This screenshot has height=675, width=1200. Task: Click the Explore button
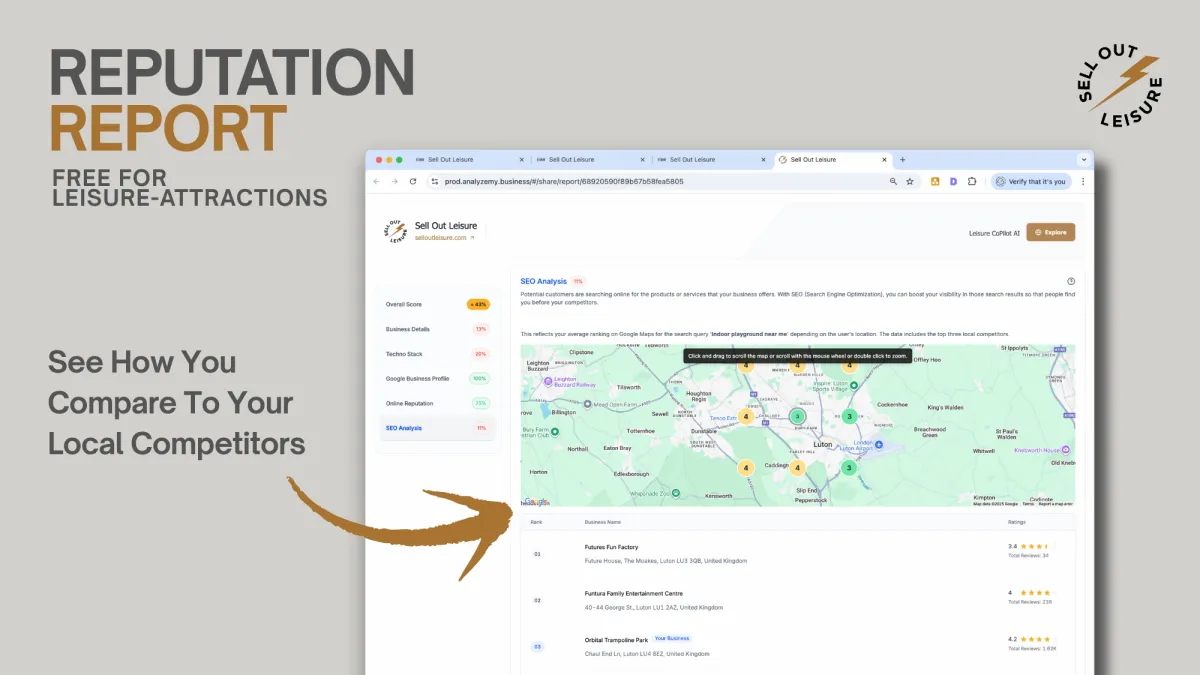click(x=1051, y=232)
